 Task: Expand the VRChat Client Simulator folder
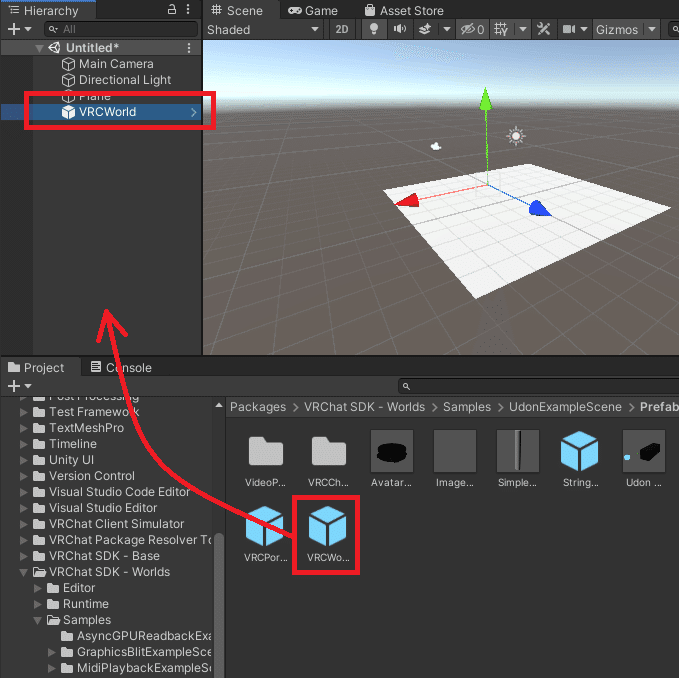24,524
